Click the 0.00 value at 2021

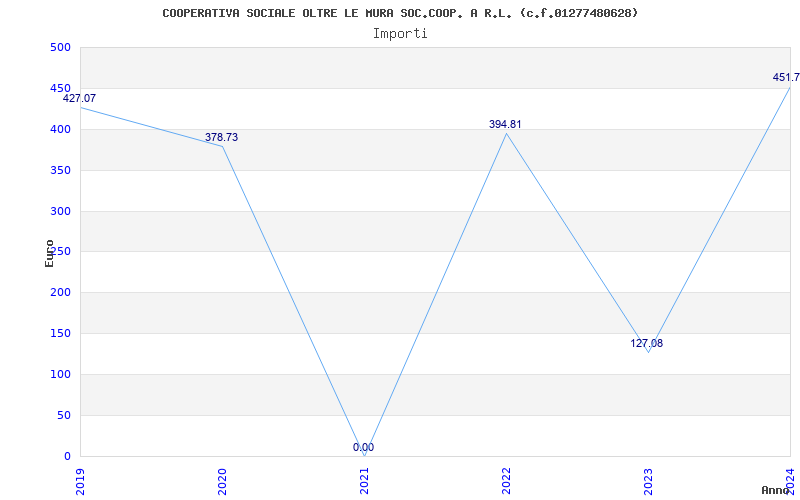pyautogui.click(x=363, y=447)
